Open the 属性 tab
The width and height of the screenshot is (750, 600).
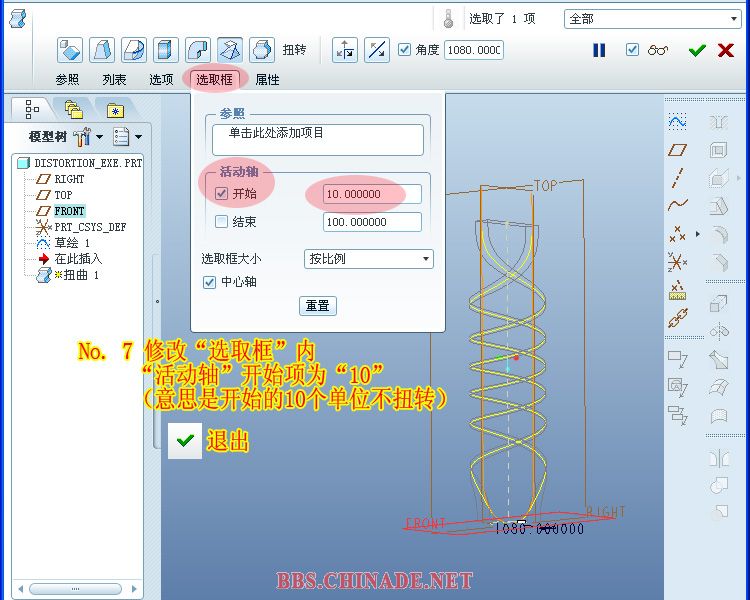point(268,79)
